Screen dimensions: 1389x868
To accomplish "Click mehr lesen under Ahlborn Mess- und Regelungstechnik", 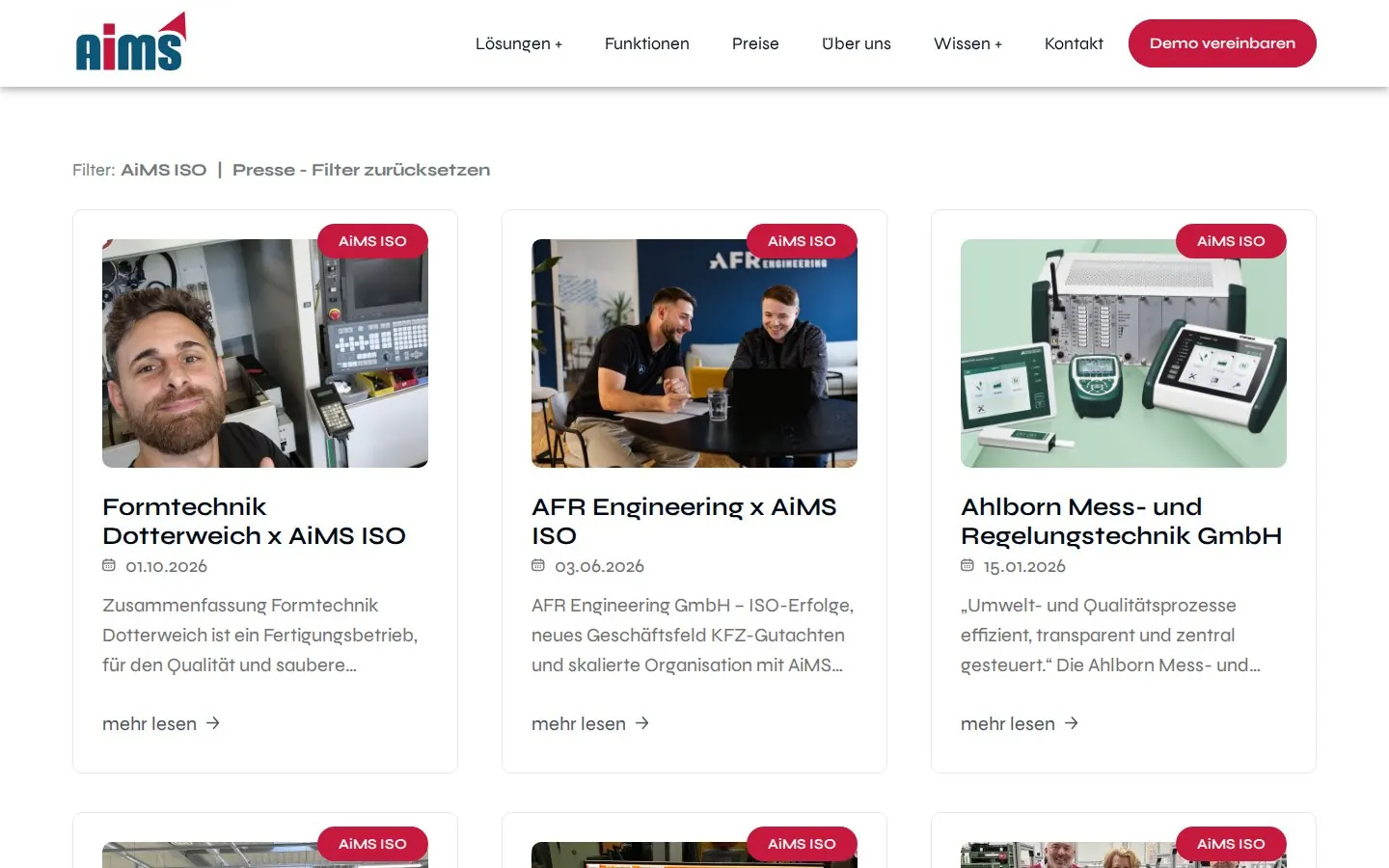I will pos(1020,723).
